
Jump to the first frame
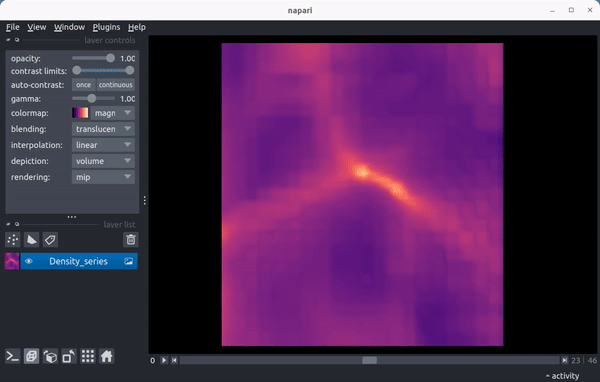(174, 360)
